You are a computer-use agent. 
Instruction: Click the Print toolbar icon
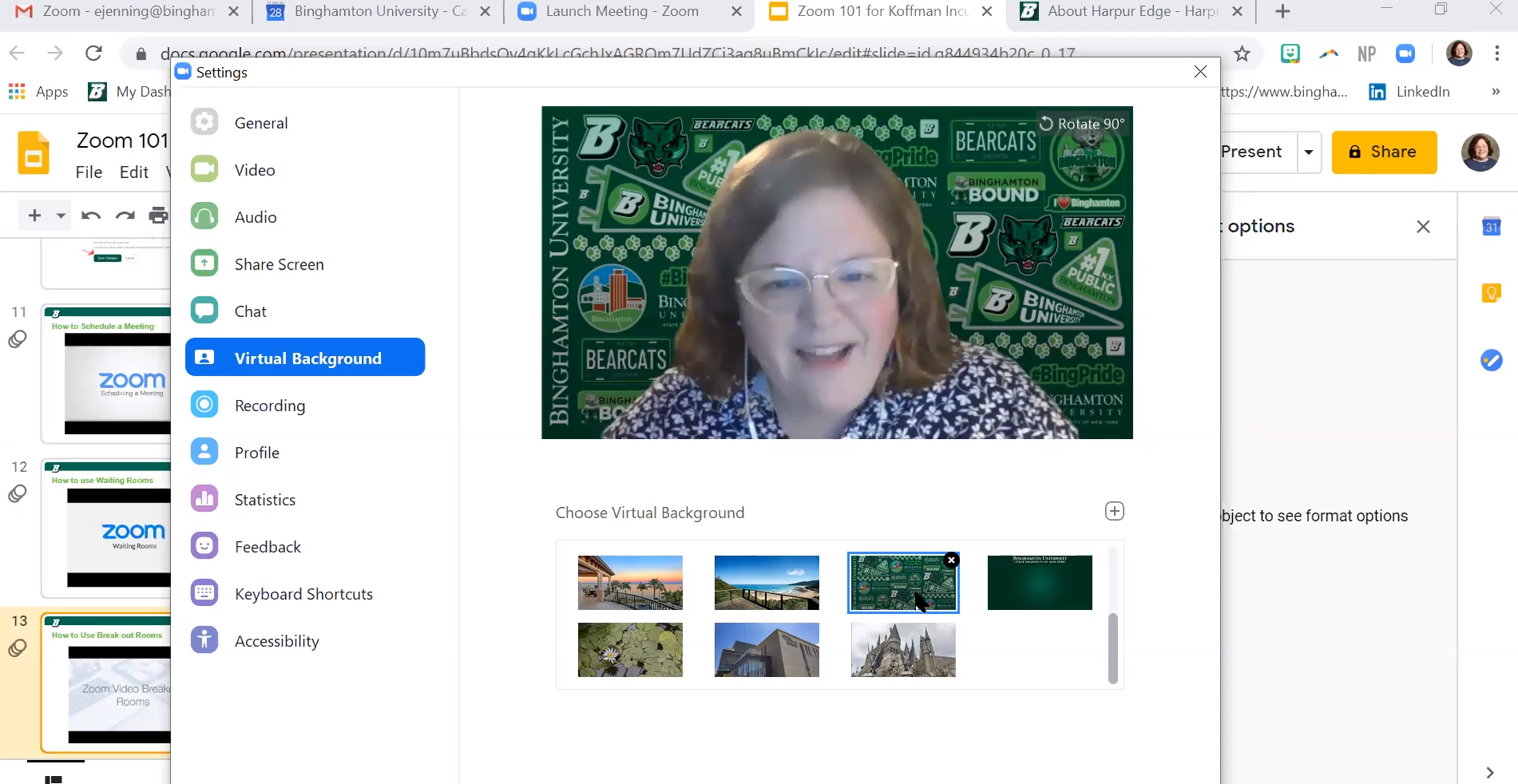(x=159, y=216)
